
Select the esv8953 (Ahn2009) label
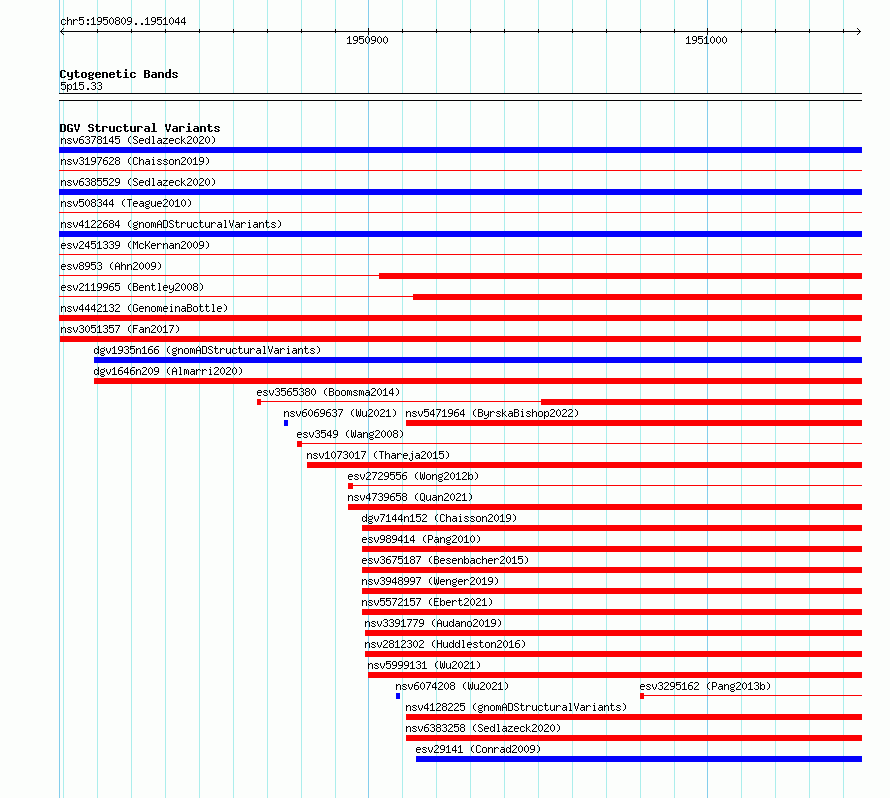pyautogui.click(x=111, y=266)
